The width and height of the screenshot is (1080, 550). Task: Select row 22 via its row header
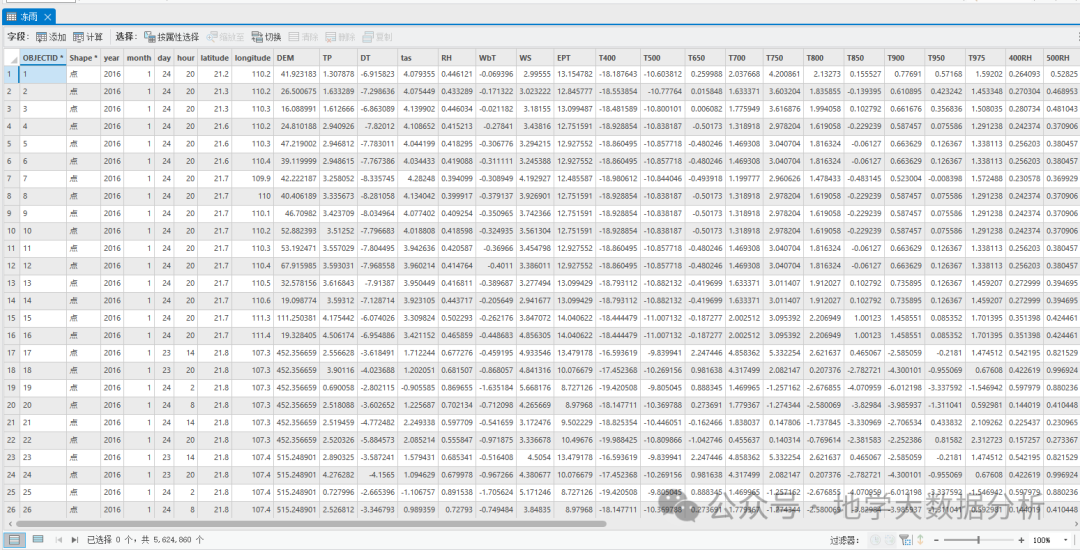(x=11, y=439)
